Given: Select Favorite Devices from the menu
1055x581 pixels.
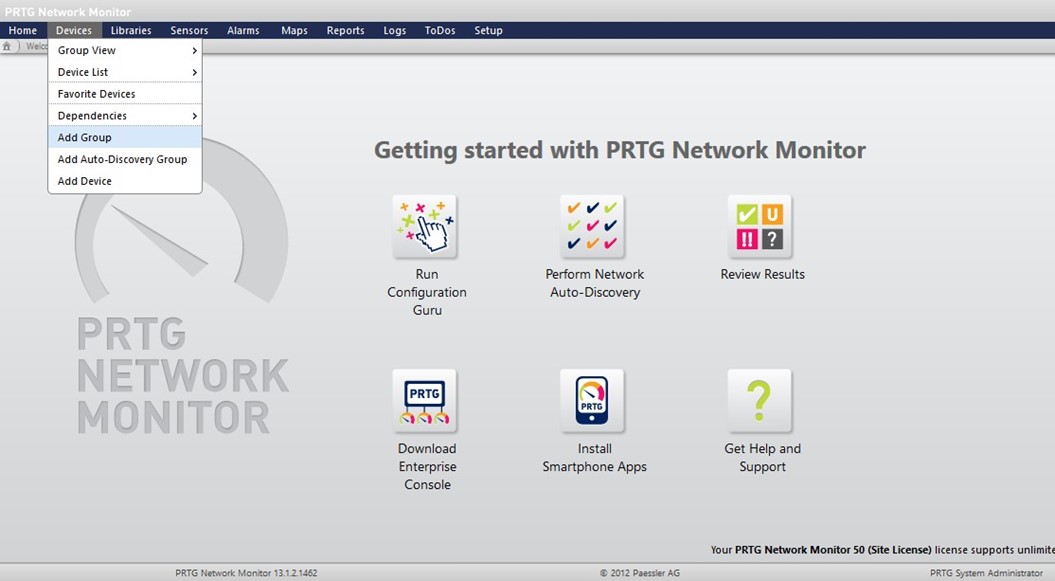Looking at the screenshot, I should 125,94.
